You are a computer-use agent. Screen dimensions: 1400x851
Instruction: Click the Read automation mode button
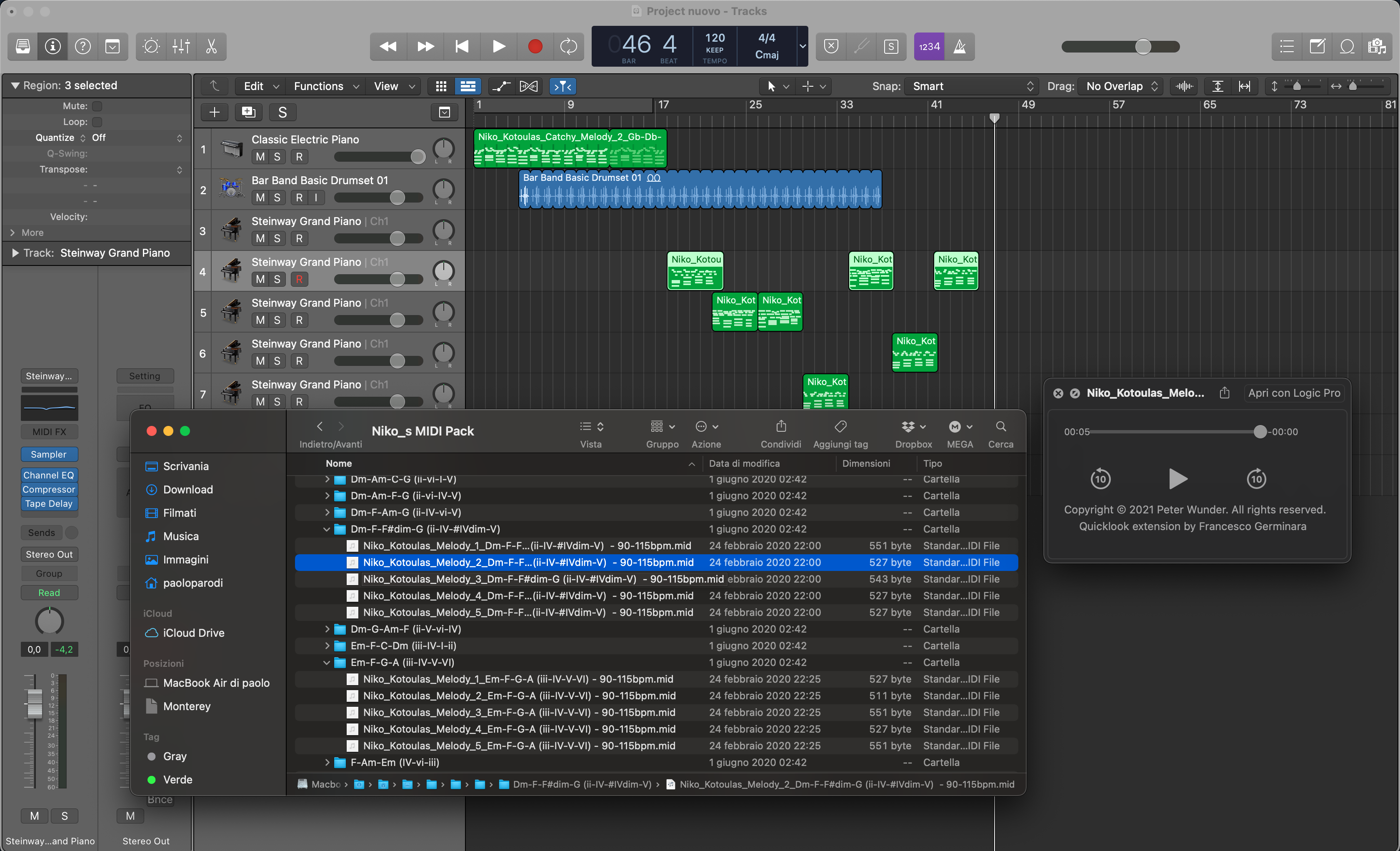(x=49, y=593)
